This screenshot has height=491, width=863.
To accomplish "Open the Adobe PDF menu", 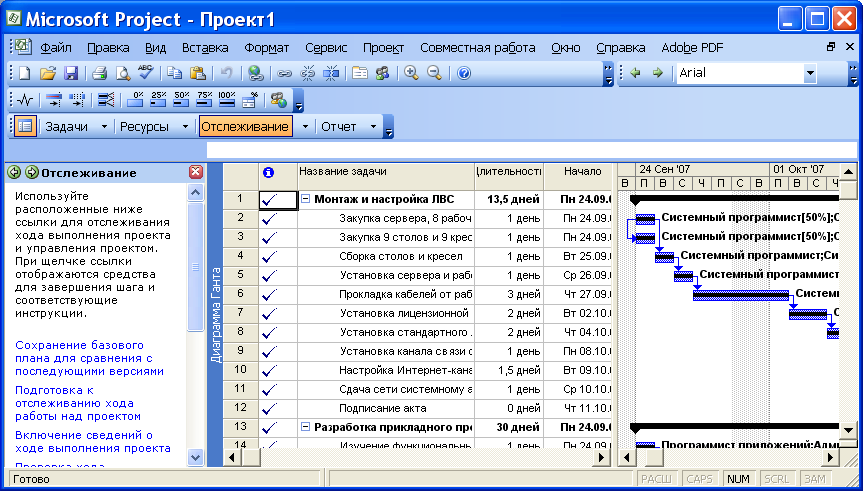I will (692, 48).
